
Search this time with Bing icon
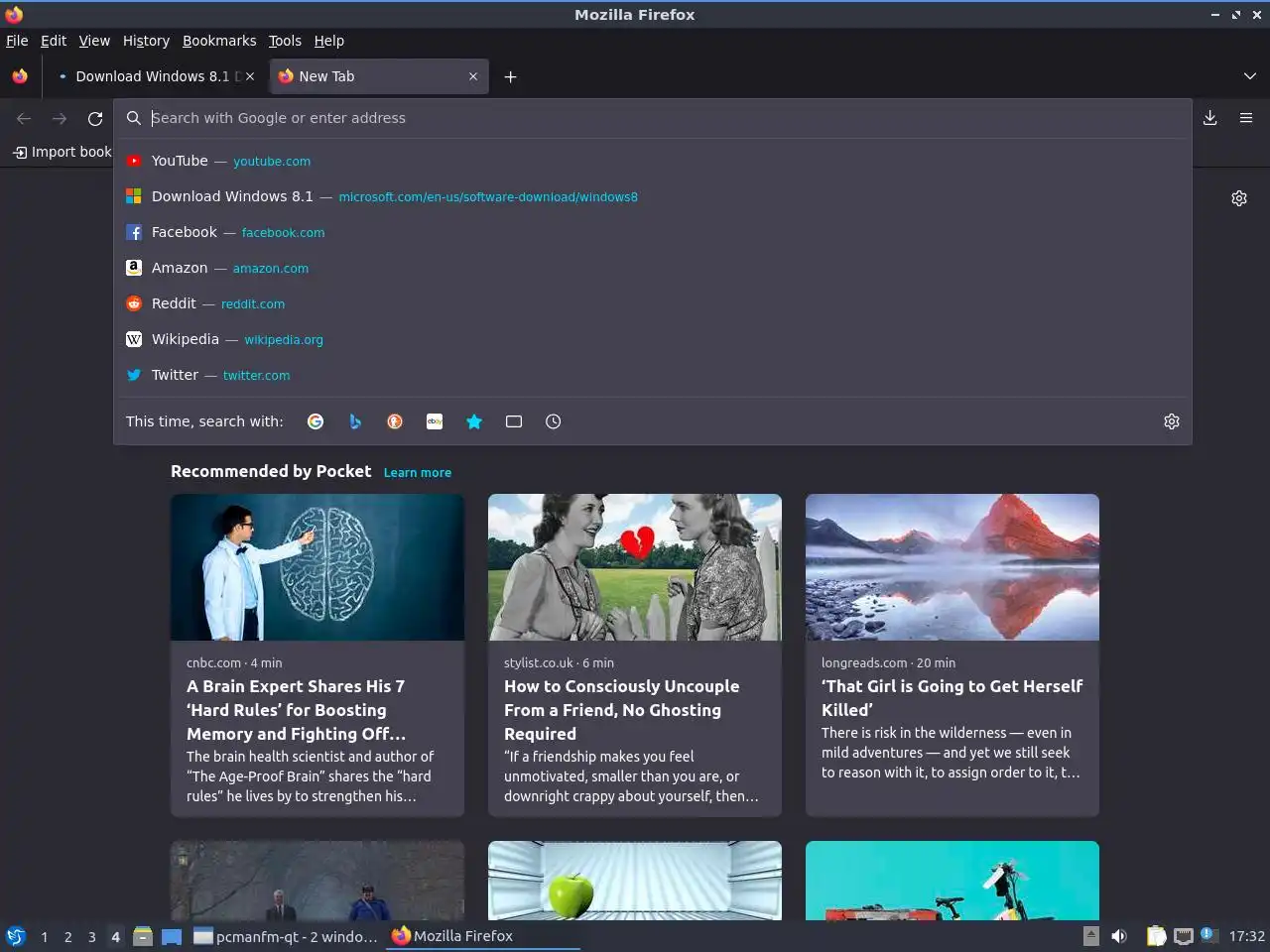355,421
